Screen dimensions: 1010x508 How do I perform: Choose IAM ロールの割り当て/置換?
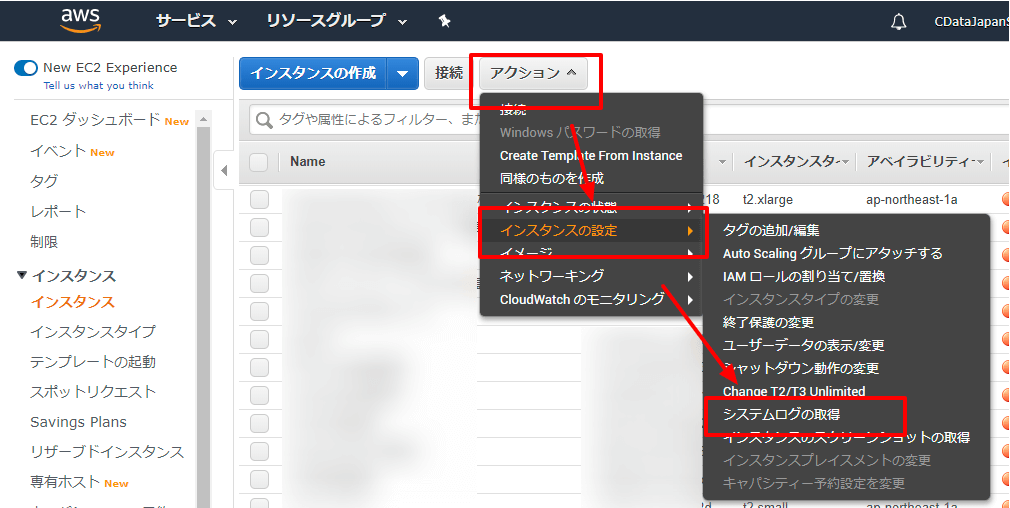coord(804,276)
